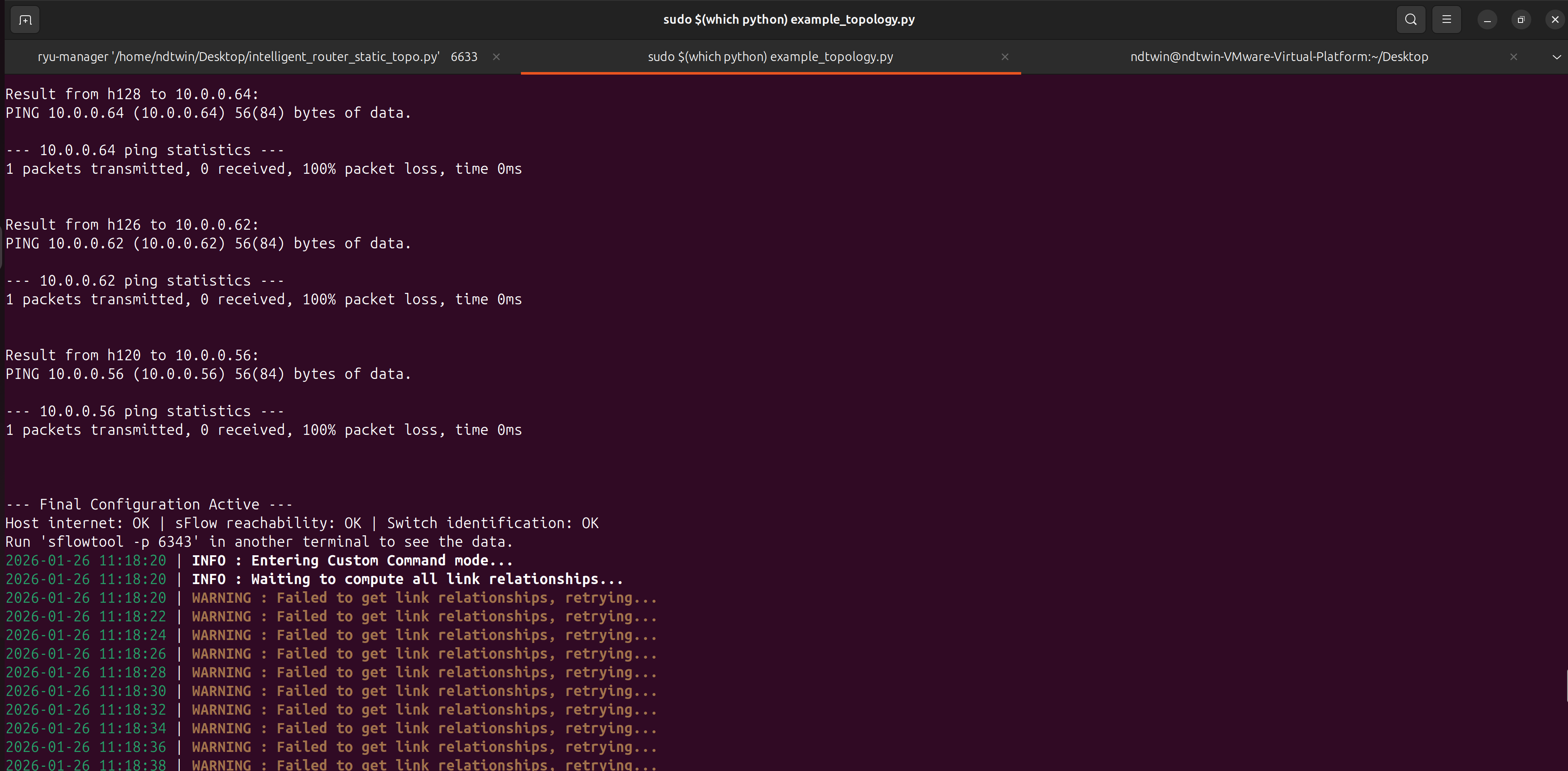Restore the terminal window size
This screenshot has height=771, width=1568.
point(1521,20)
